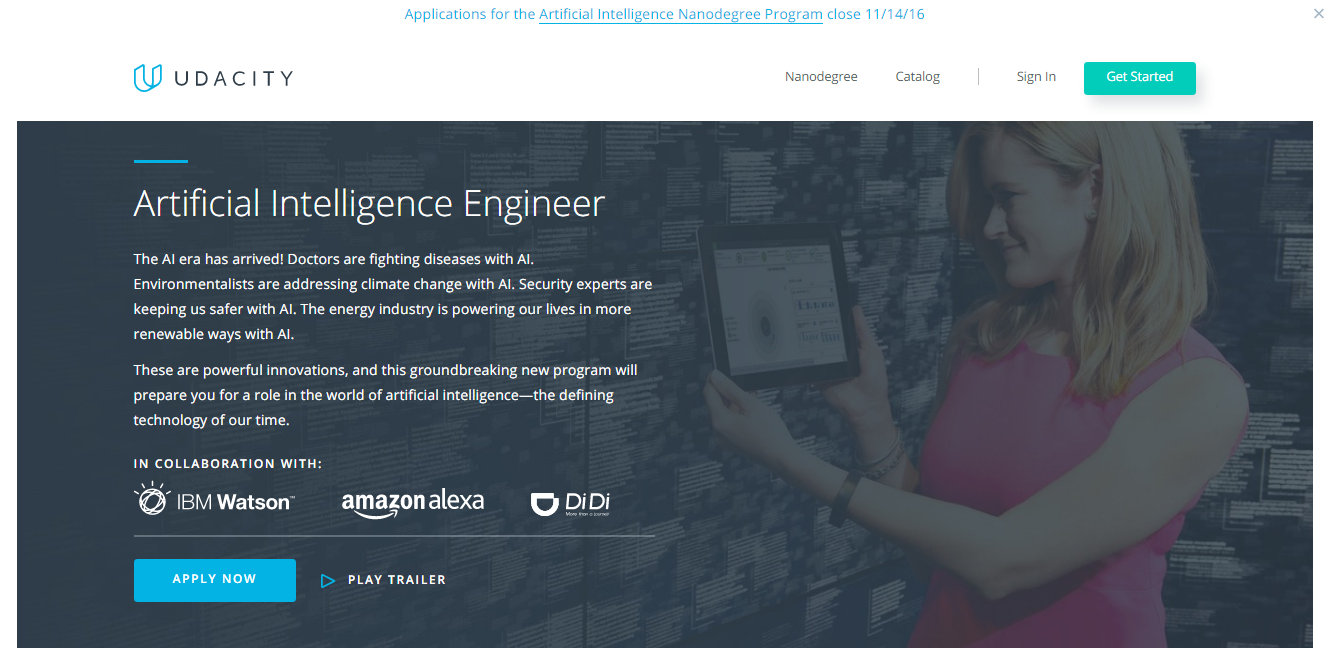
Task: Open the Artificial Intelligence Nanodegree Program link
Action: point(680,14)
